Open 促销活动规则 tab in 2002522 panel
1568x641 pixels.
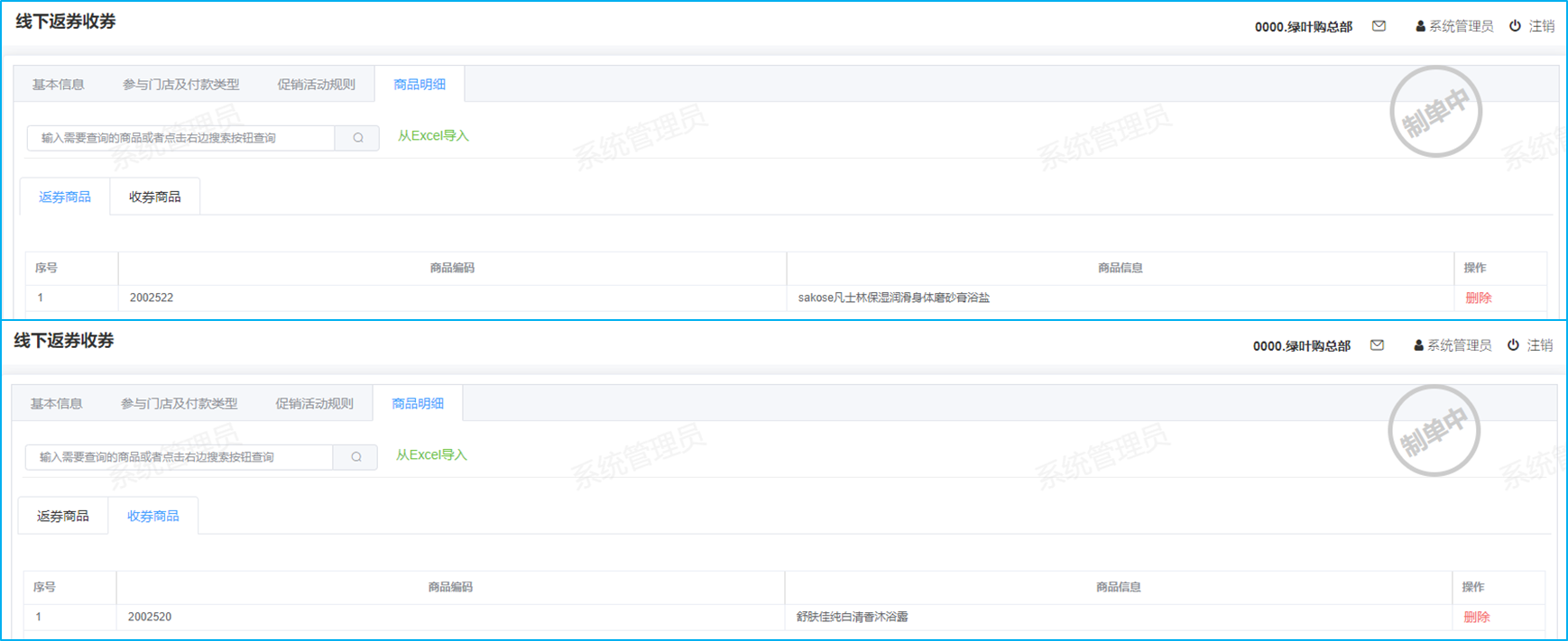(316, 85)
